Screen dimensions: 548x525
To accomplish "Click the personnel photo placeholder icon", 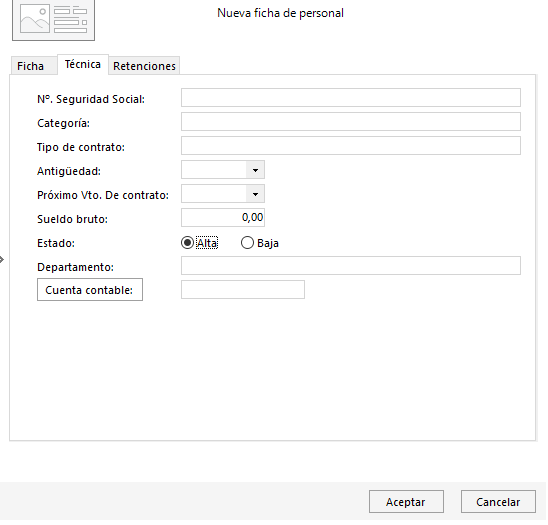I will 53,20.
